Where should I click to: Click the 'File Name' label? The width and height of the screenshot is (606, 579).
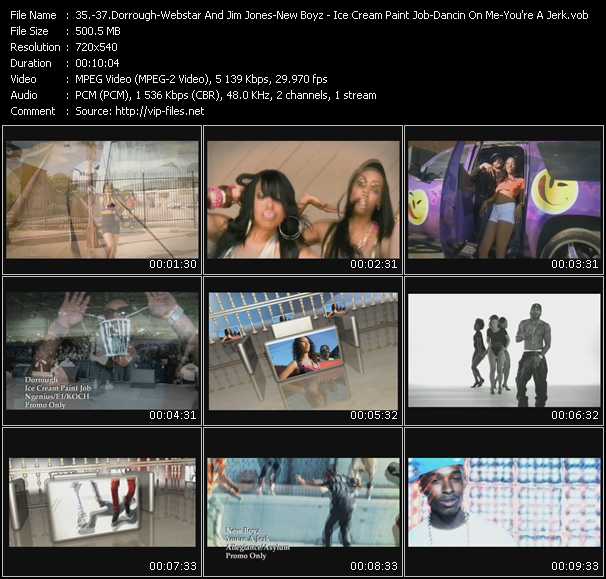(x=33, y=15)
